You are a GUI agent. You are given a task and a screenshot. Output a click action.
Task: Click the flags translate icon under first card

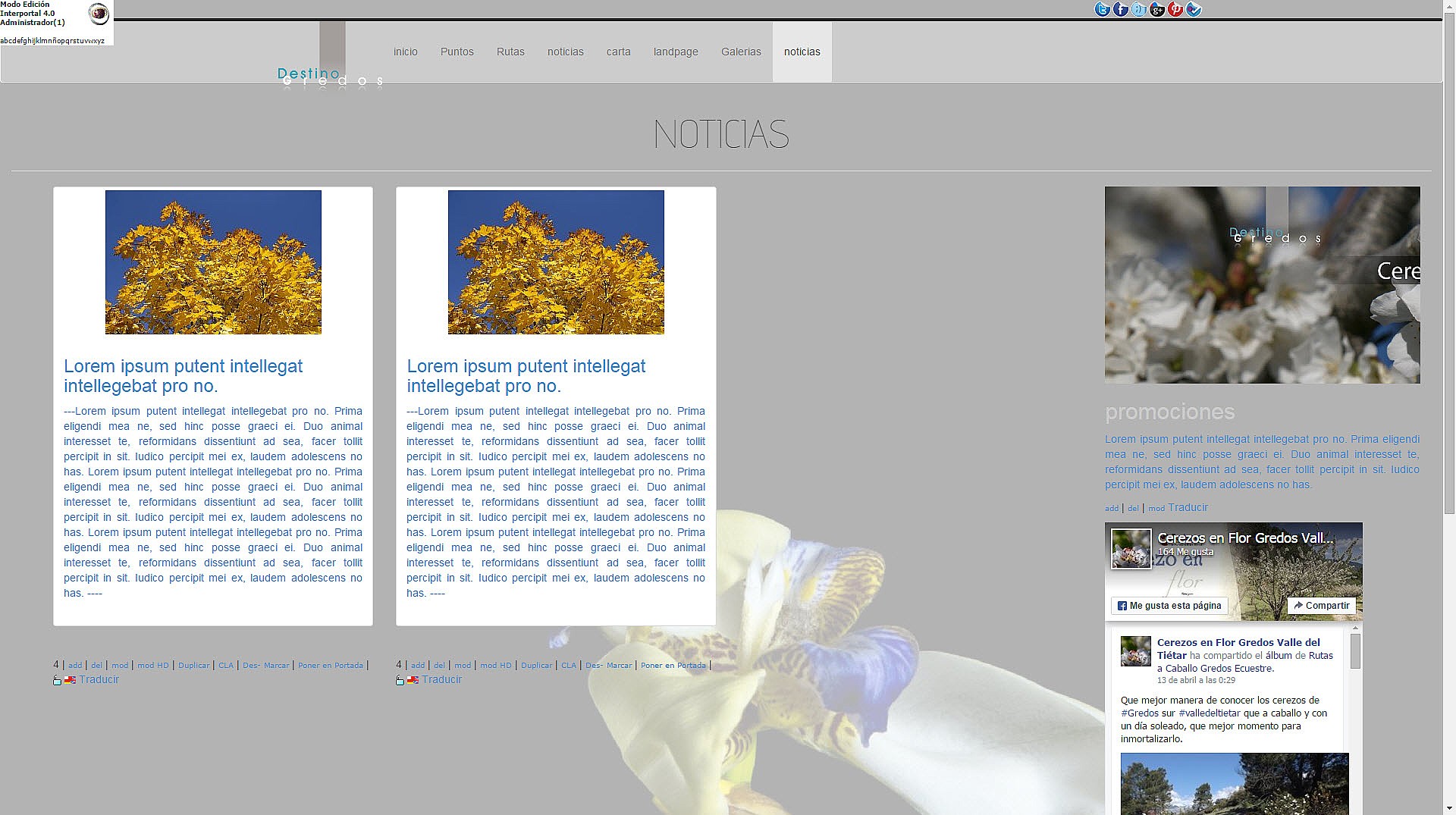pyautogui.click(x=70, y=680)
